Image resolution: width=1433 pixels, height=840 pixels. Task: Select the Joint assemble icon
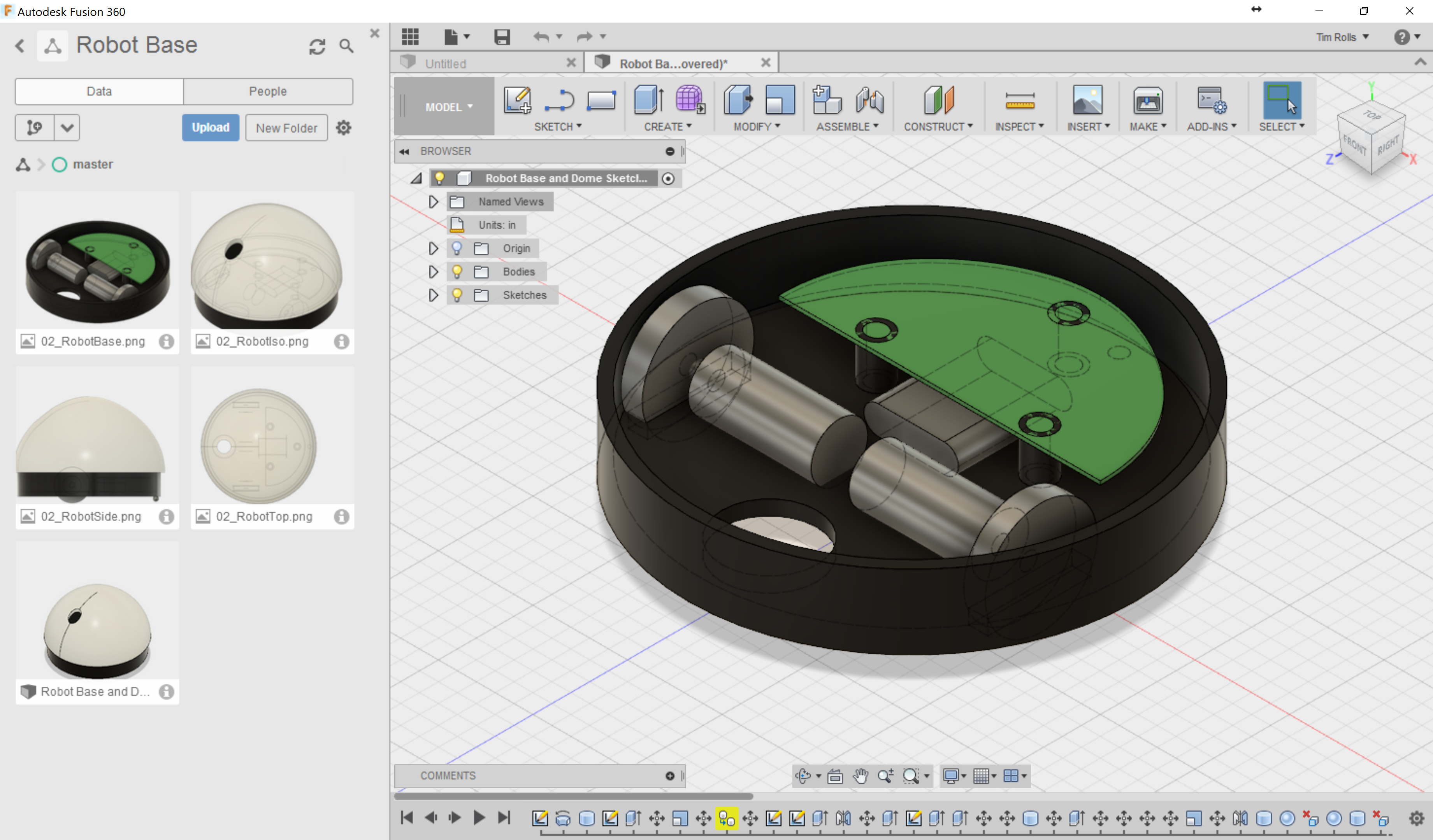869,100
